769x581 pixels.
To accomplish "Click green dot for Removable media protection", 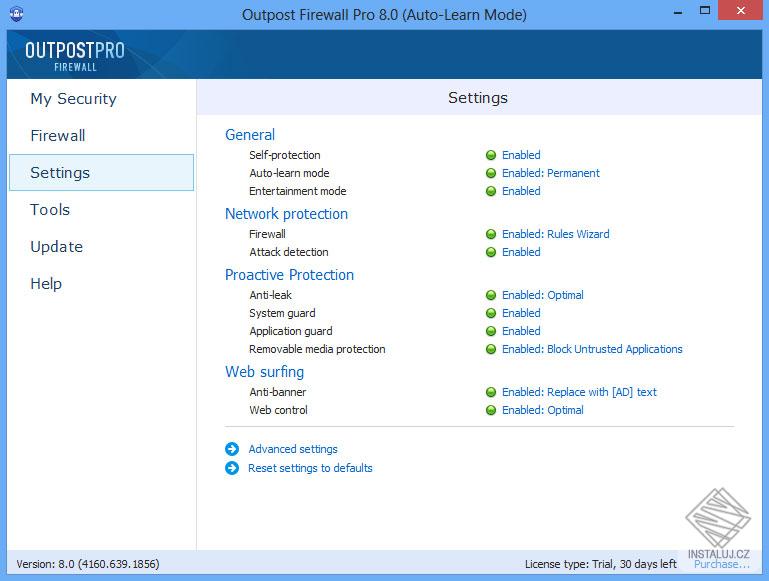I will coord(490,349).
